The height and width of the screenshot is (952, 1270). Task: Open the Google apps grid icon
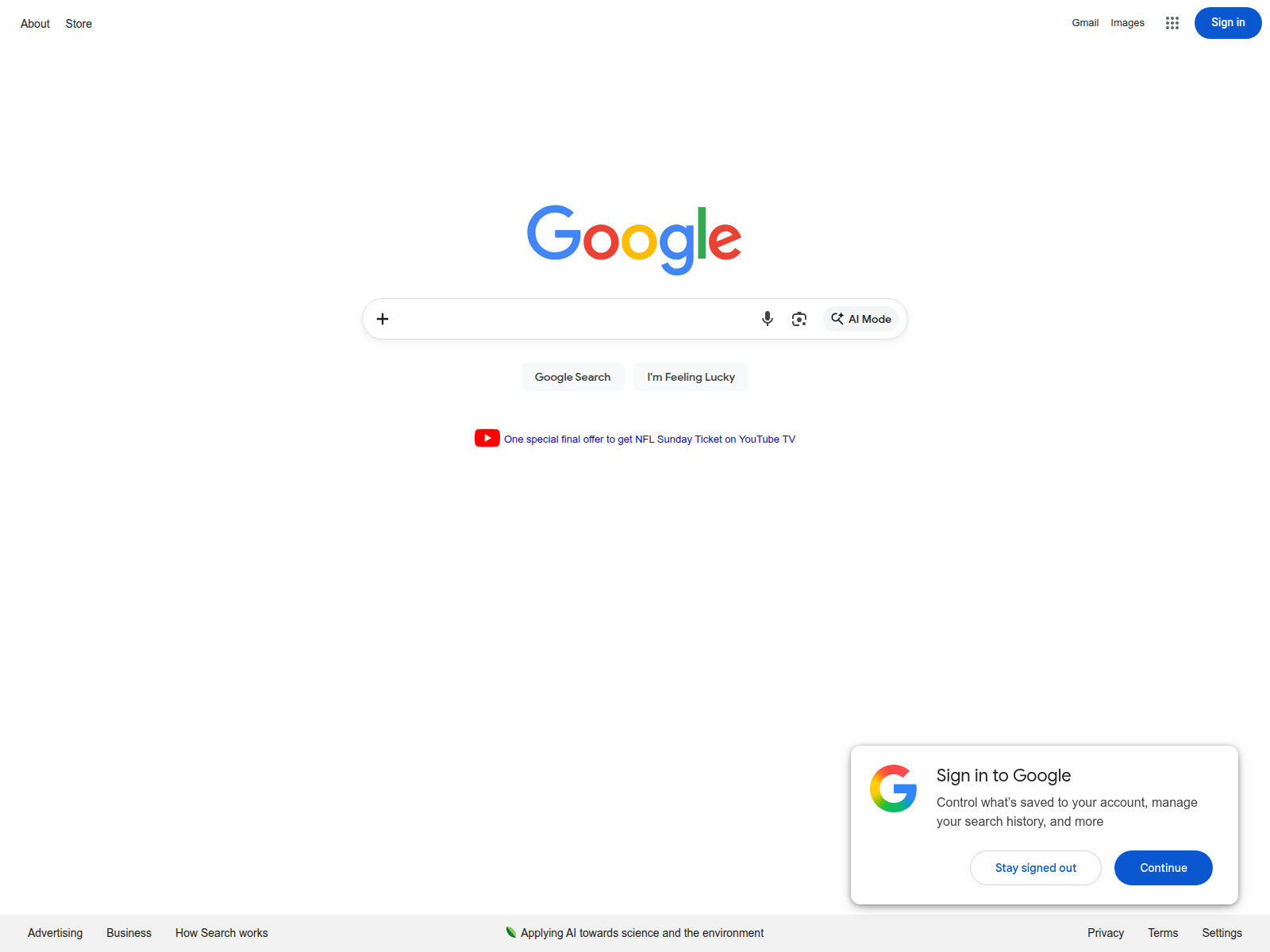pyautogui.click(x=1172, y=23)
